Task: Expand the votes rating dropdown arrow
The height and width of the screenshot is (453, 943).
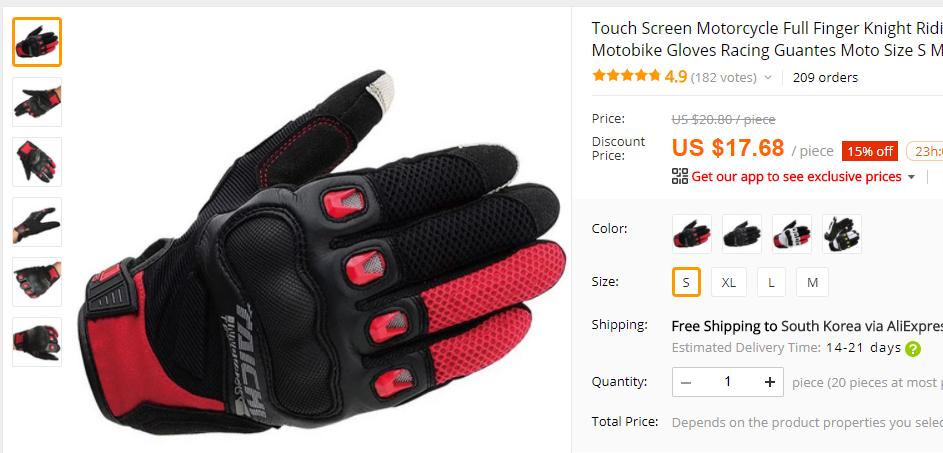Action: [768, 78]
